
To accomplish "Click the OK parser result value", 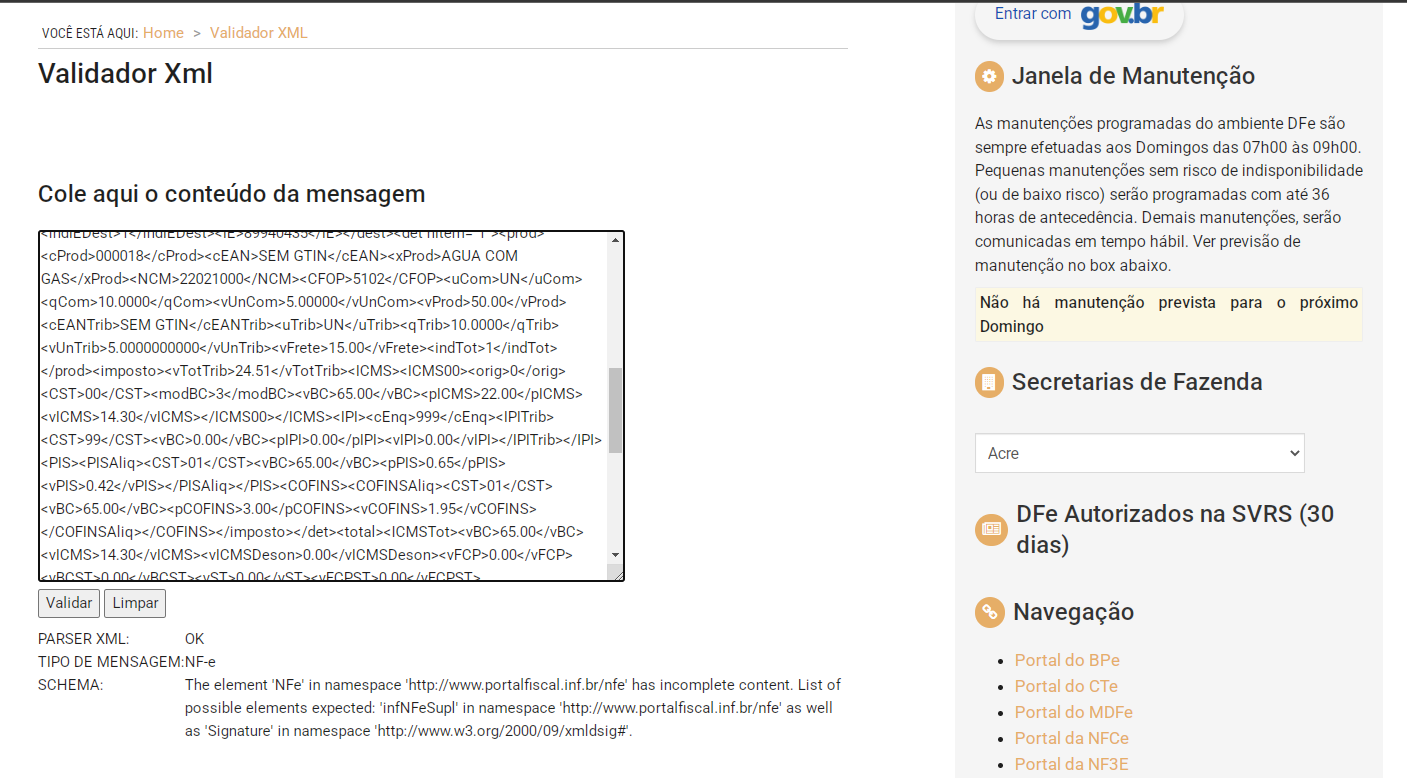I will pos(195,638).
